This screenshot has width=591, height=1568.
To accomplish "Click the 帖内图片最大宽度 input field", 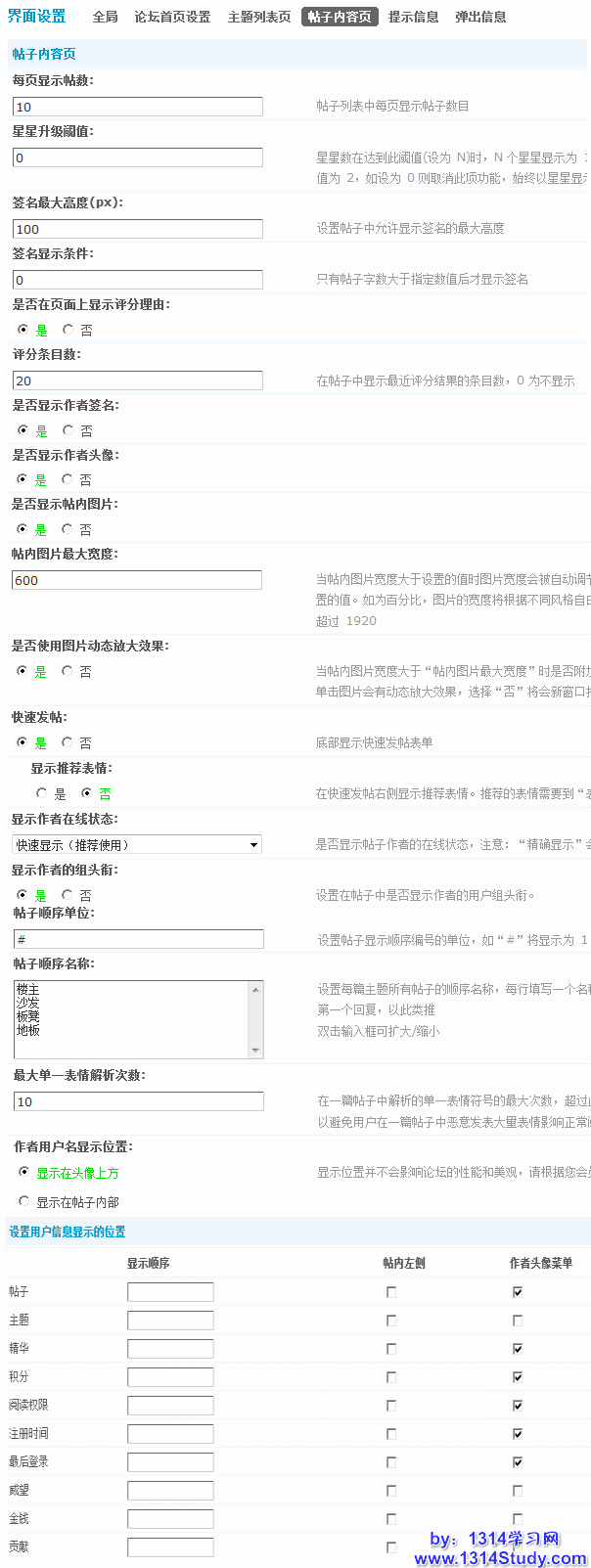I will click(x=137, y=580).
